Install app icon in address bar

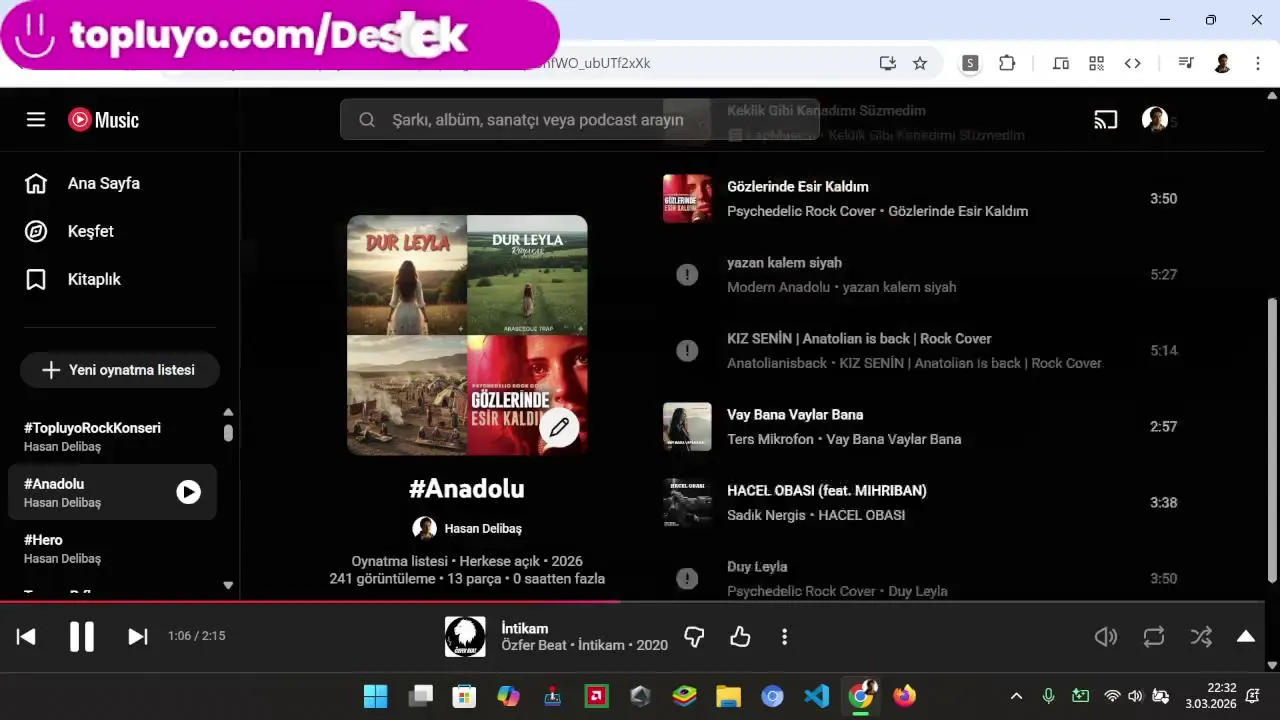point(887,63)
